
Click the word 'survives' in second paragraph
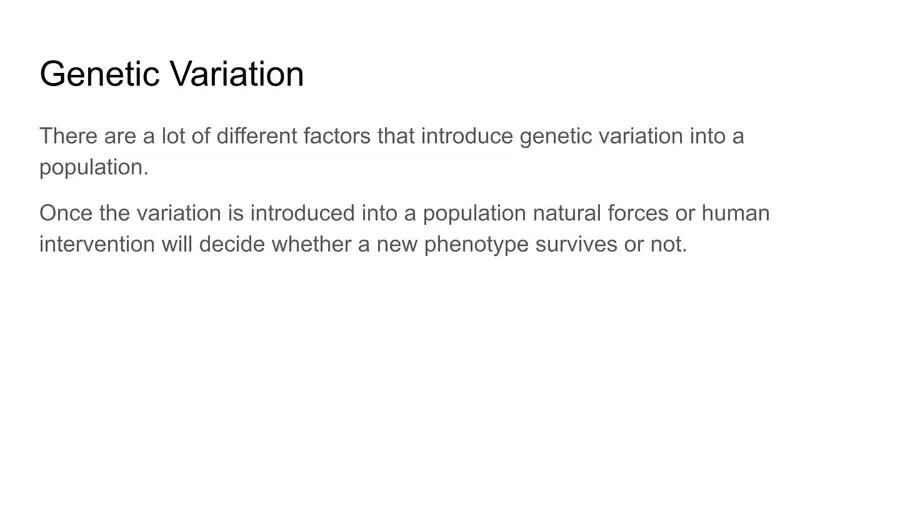pyautogui.click(x=576, y=244)
